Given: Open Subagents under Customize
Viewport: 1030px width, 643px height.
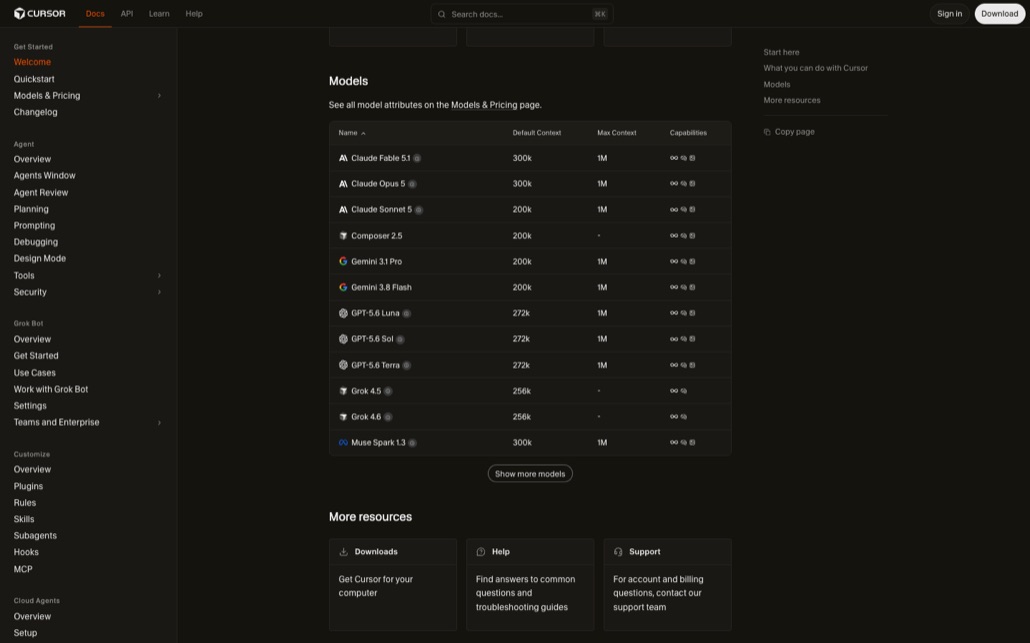Looking at the screenshot, I should point(35,536).
